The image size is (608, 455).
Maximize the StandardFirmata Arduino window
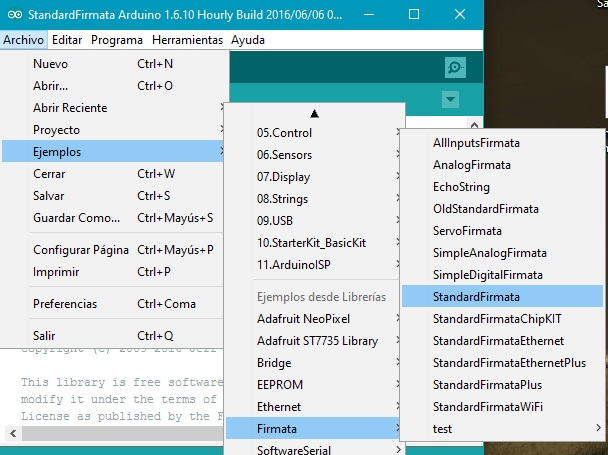tap(414, 15)
